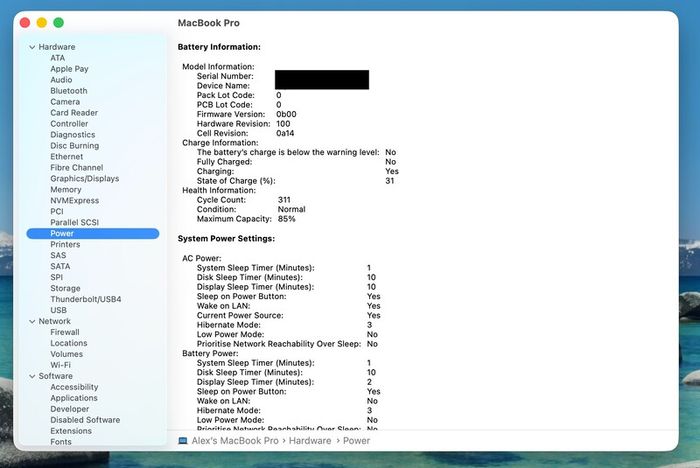Image resolution: width=700 pixels, height=468 pixels.
Task: Click Hardware in the path bar
Action: point(310,441)
